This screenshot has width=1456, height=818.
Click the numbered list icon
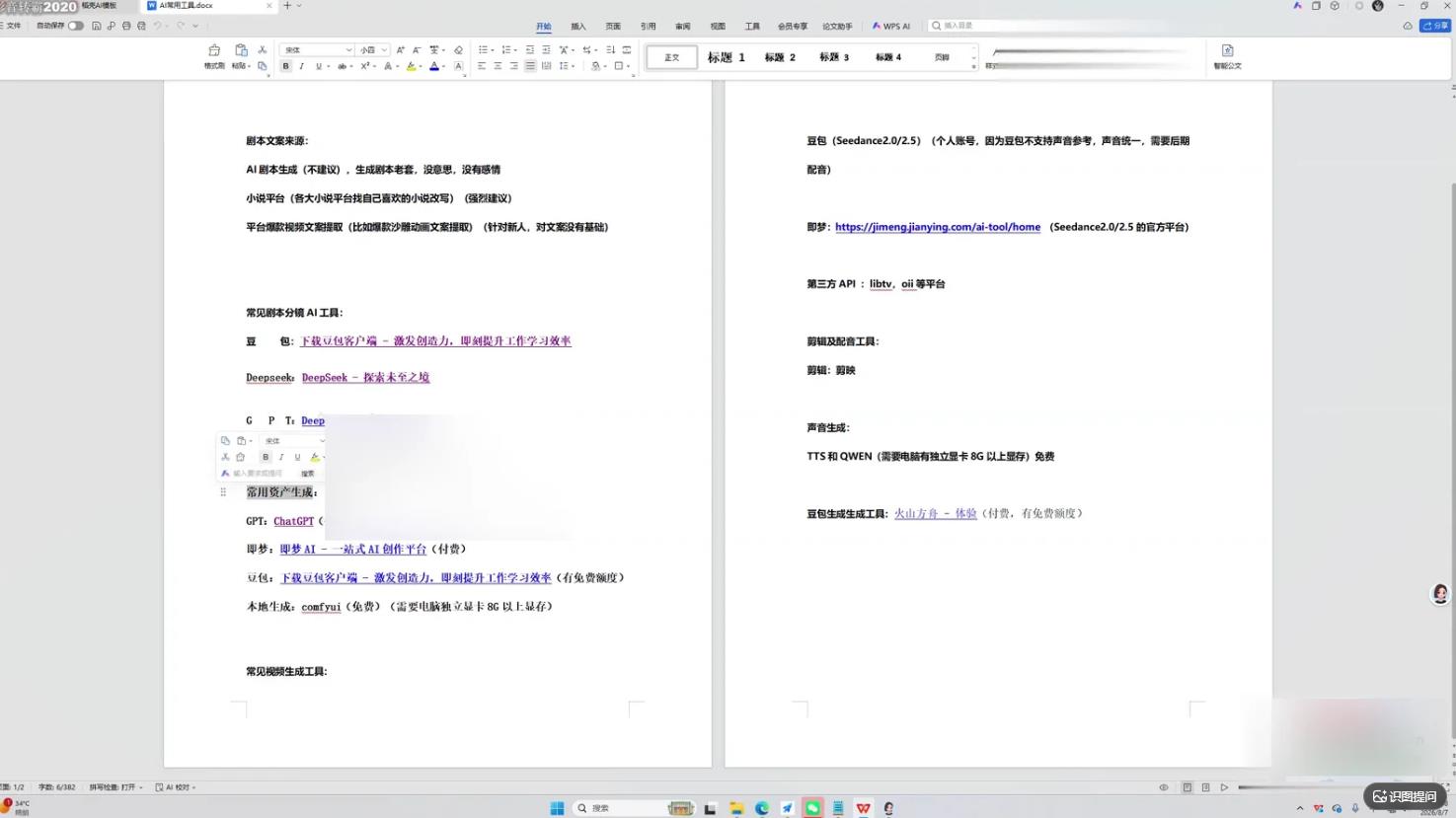(x=505, y=49)
